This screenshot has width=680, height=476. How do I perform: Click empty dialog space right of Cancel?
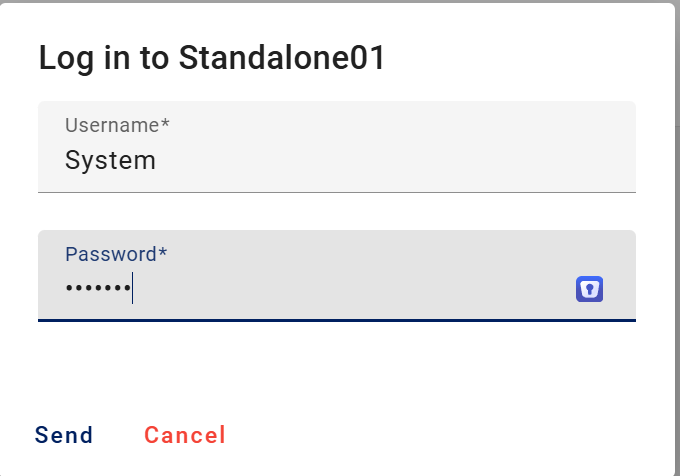point(450,435)
